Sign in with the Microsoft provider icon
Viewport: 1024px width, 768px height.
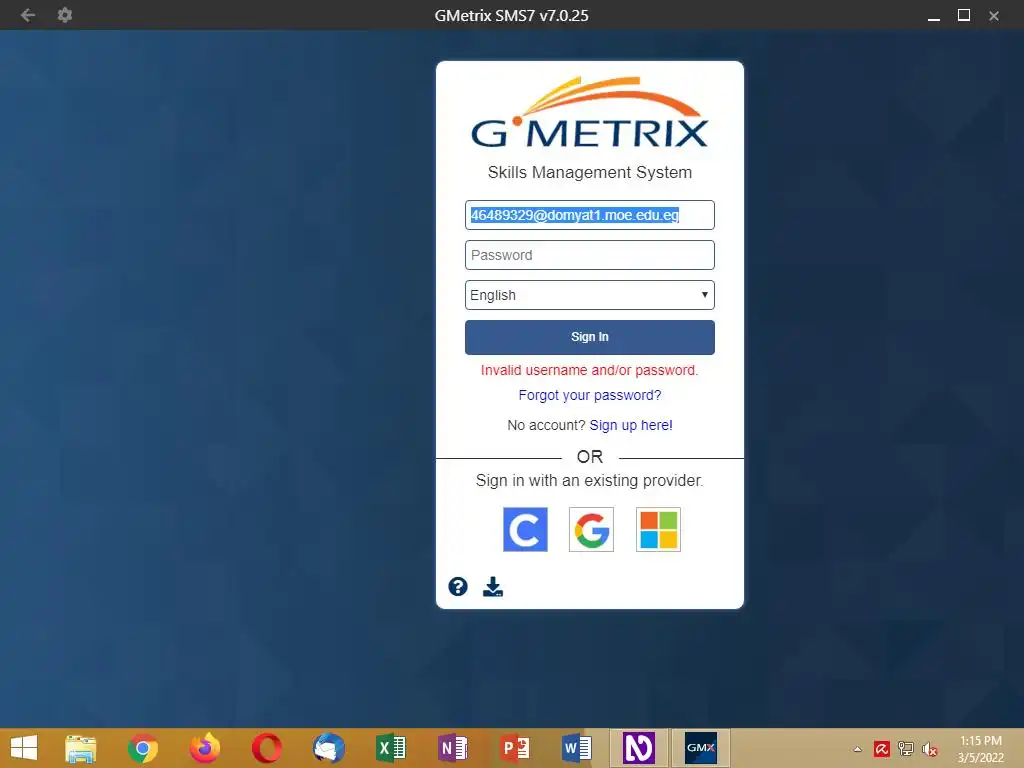click(x=658, y=530)
